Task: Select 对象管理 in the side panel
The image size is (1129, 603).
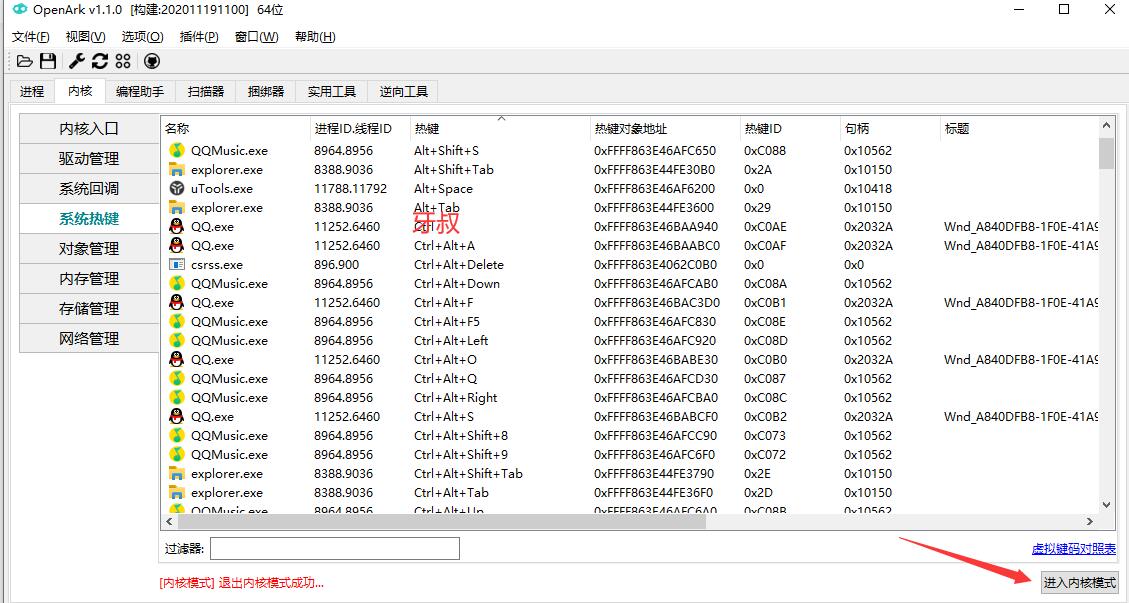Action: pyautogui.click(x=89, y=249)
